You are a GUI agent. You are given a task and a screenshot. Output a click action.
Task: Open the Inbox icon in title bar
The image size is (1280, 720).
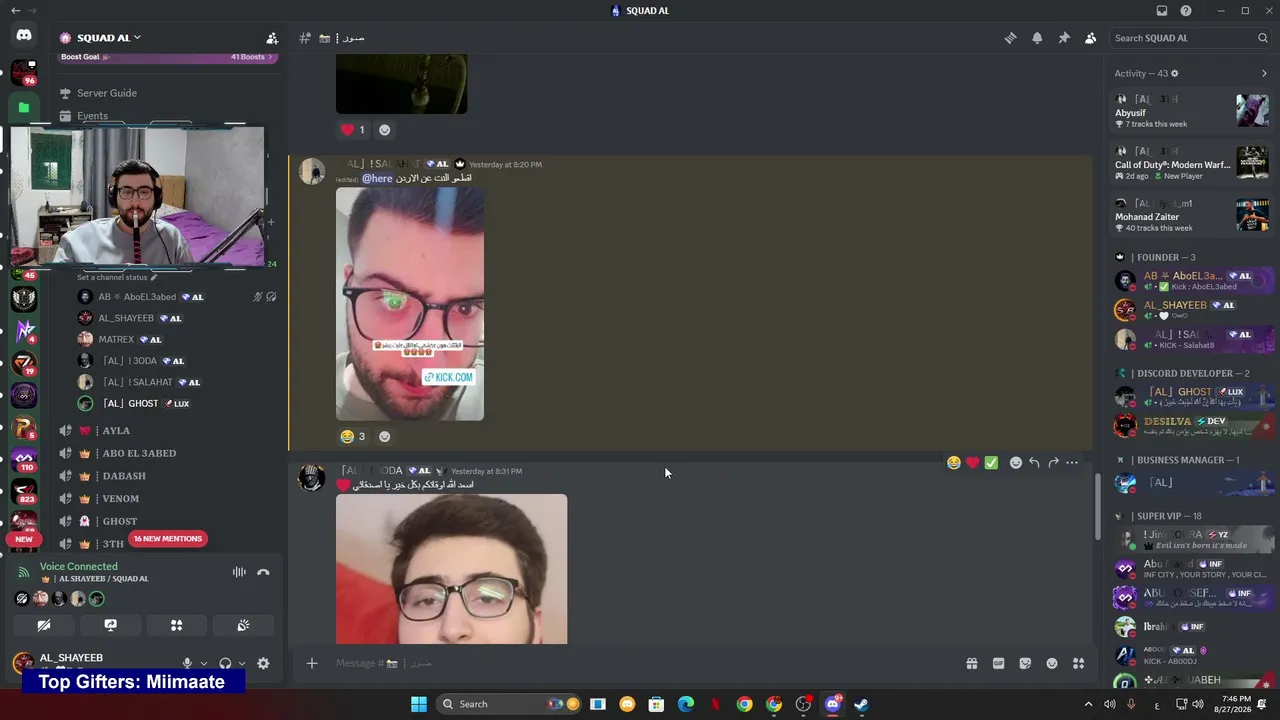[1162, 11]
